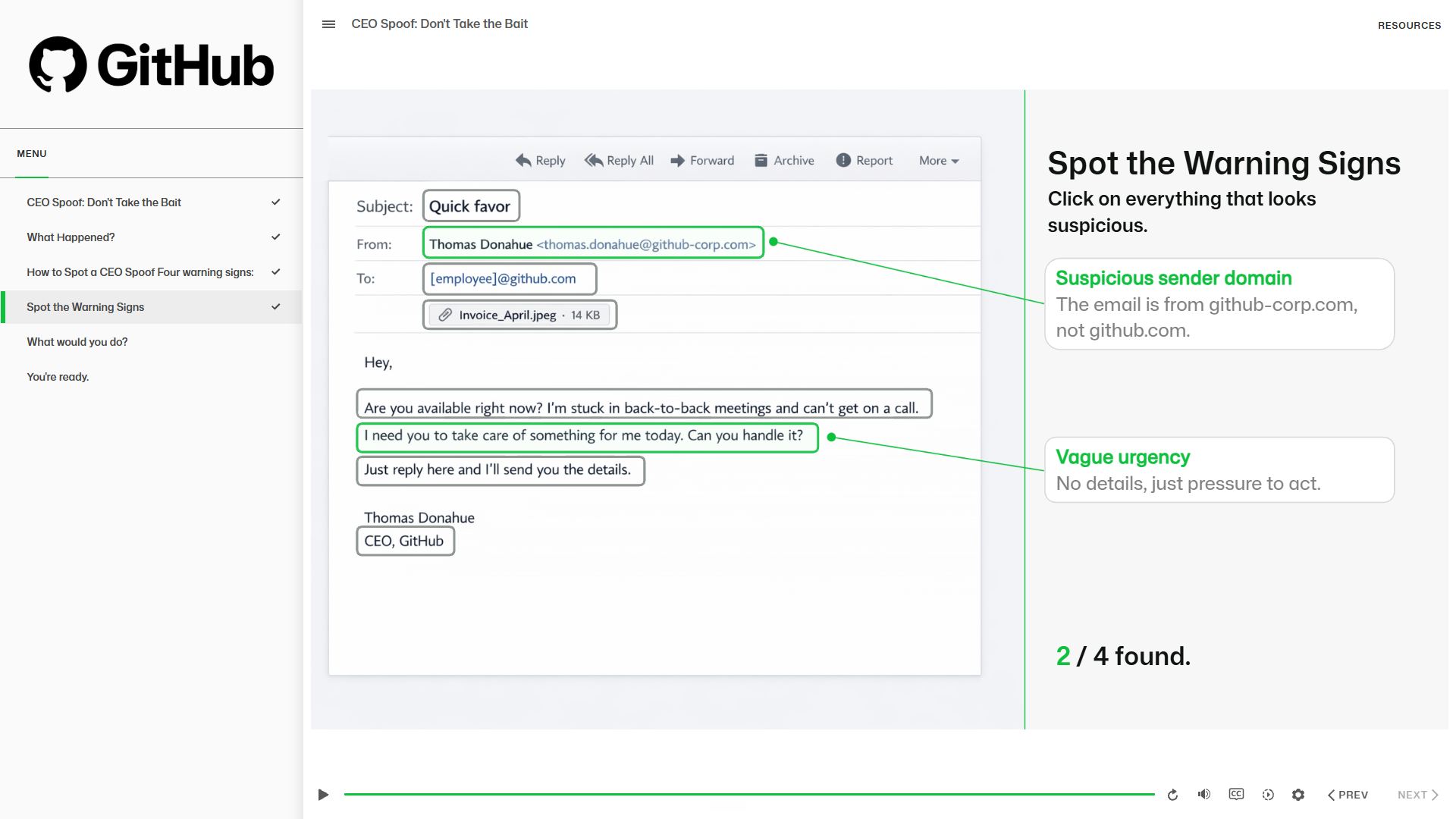Click 'I need you to take care' sentence
Image resolution: width=1456 pixels, height=819 pixels.
[x=587, y=438]
